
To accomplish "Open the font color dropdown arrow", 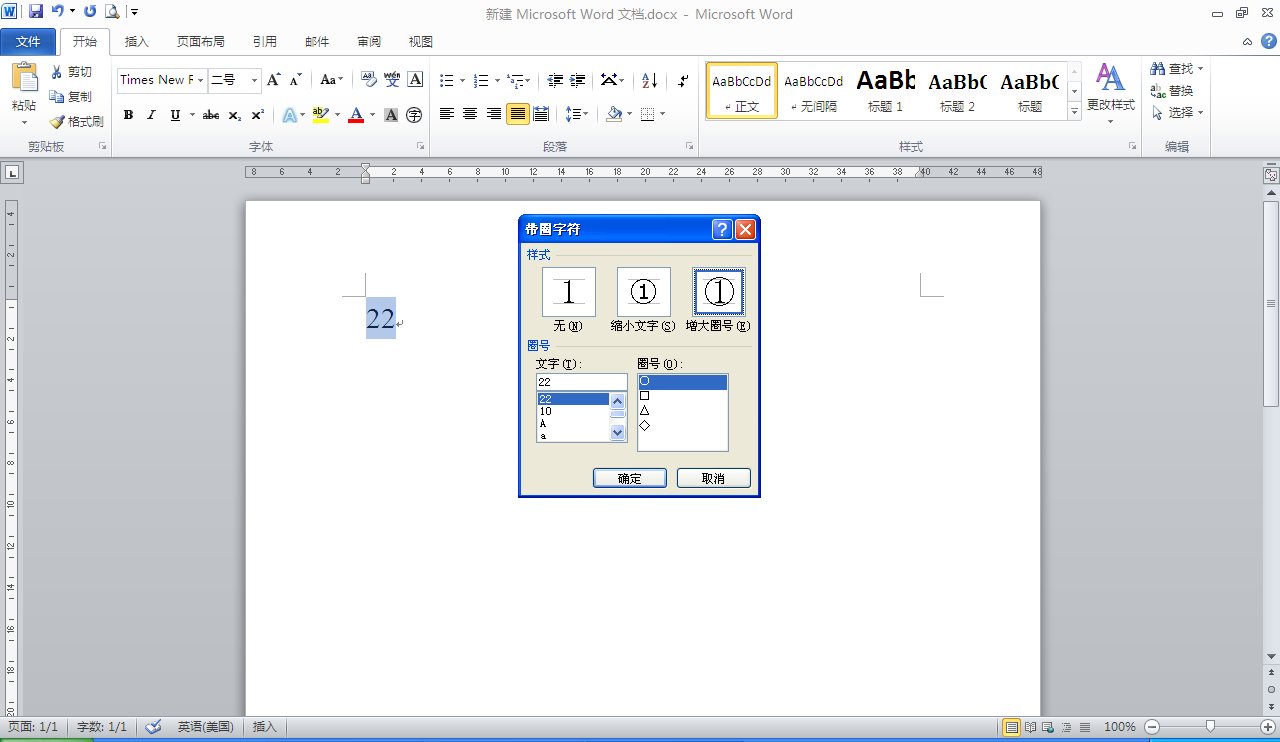I will point(372,115).
